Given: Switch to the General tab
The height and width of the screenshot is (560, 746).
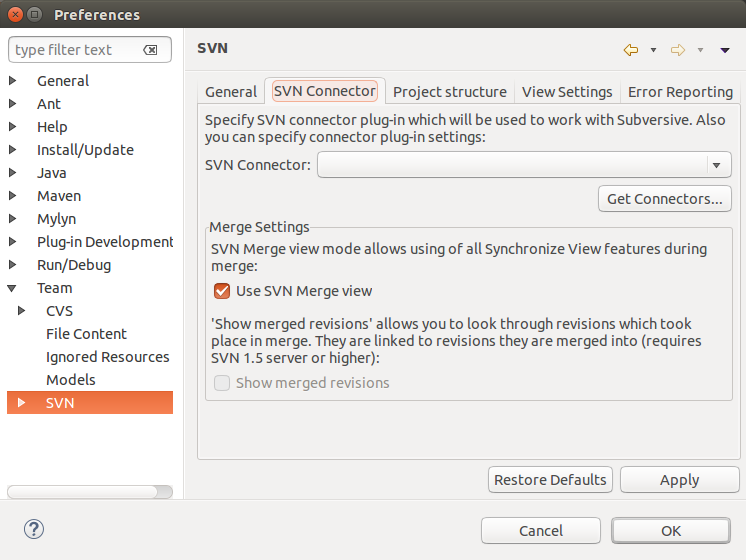Looking at the screenshot, I should tap(231, 91).
